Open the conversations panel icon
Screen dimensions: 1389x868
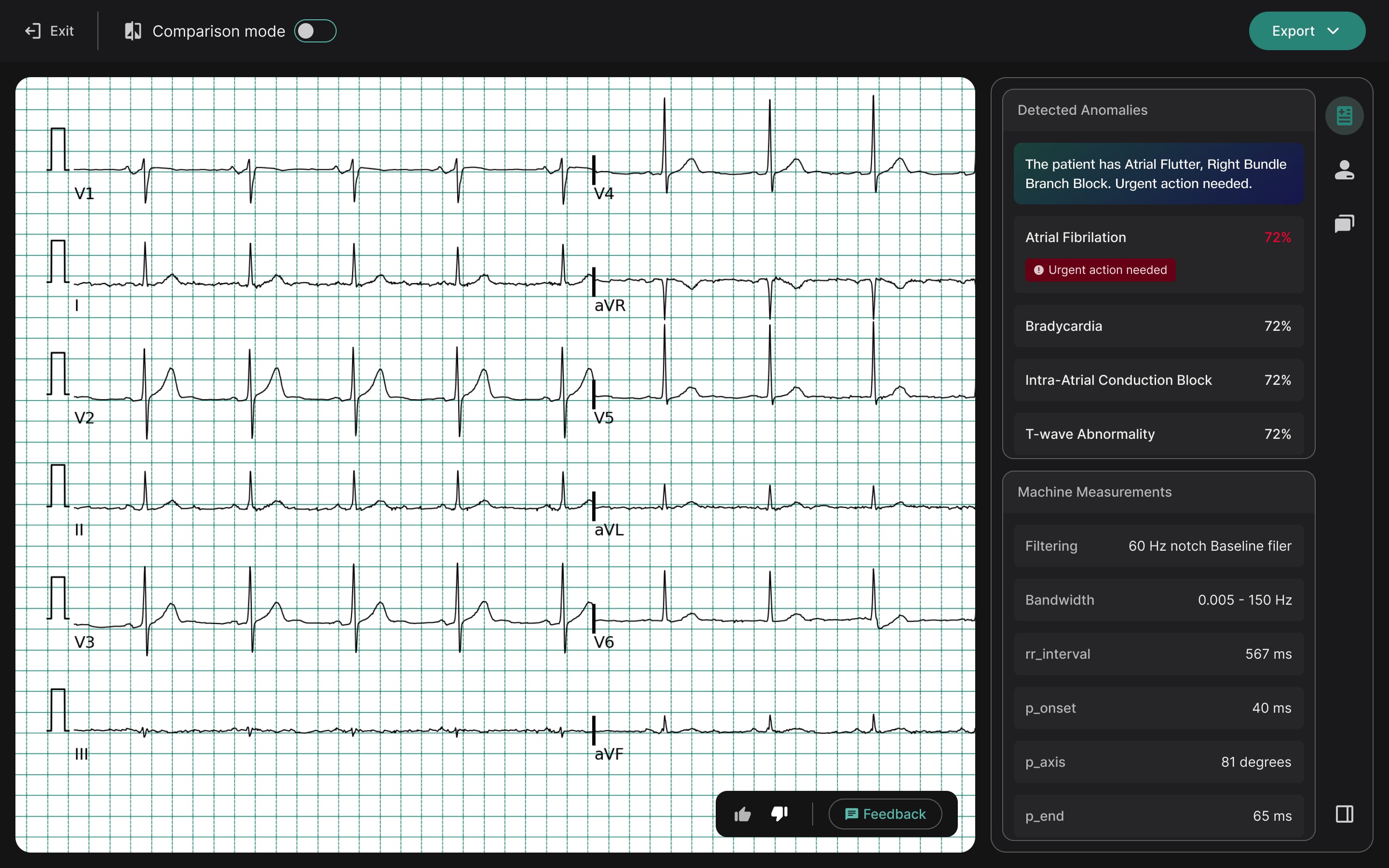[1345, 223]
